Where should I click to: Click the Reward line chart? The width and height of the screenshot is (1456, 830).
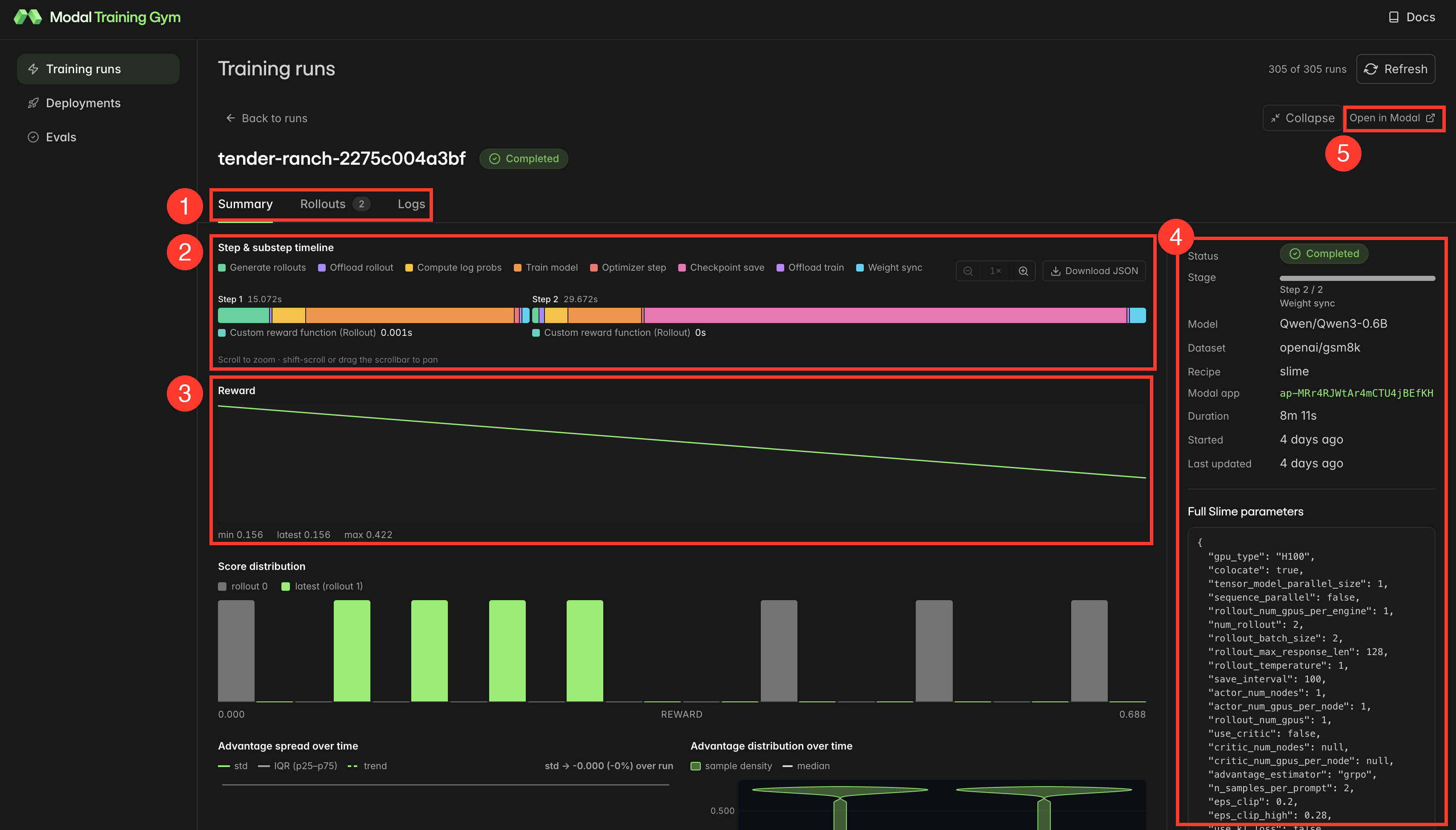coord(682,464)
